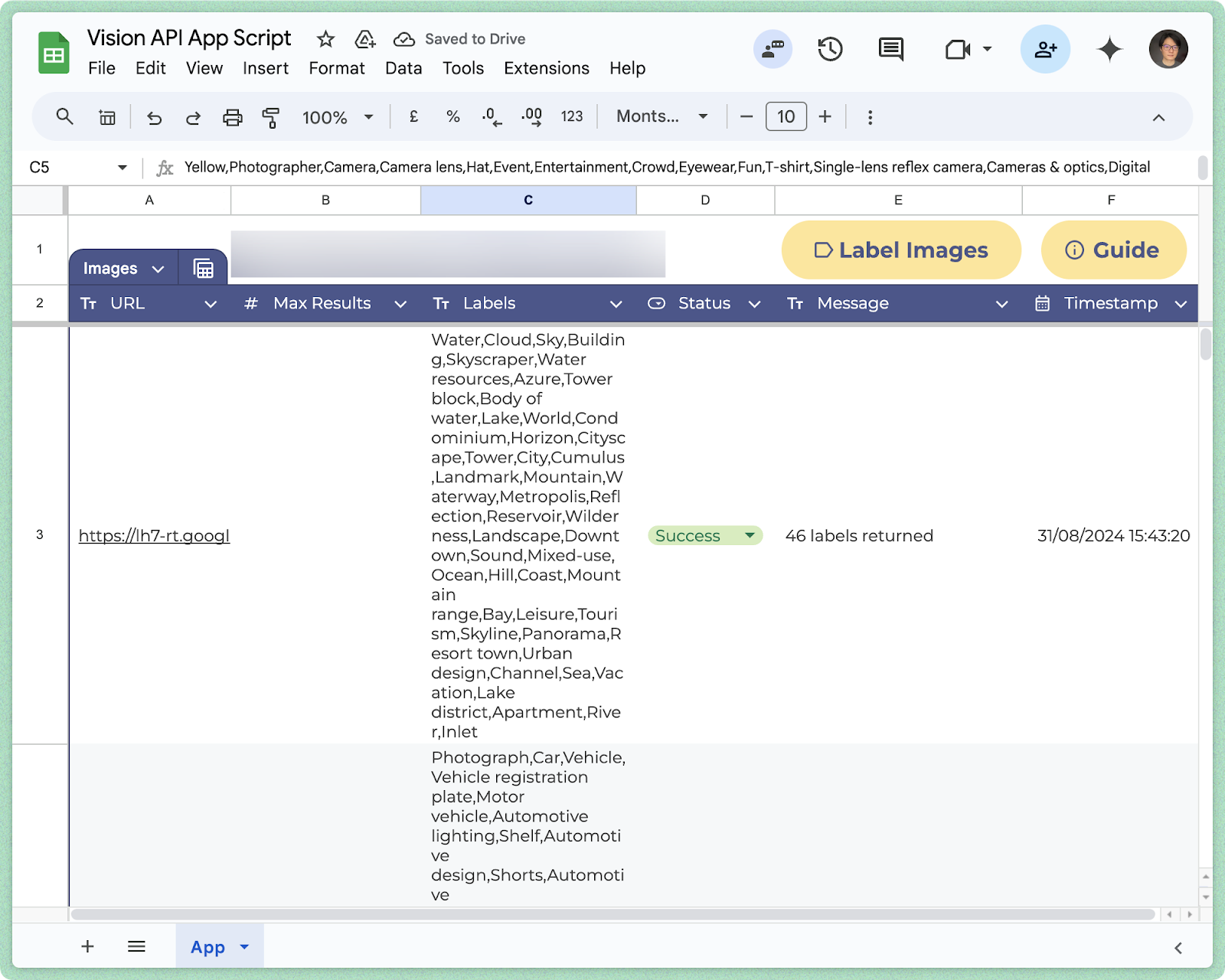This screenshot has height=980, width=1225.
Task: Open the View menu
Action: point(204,68)
